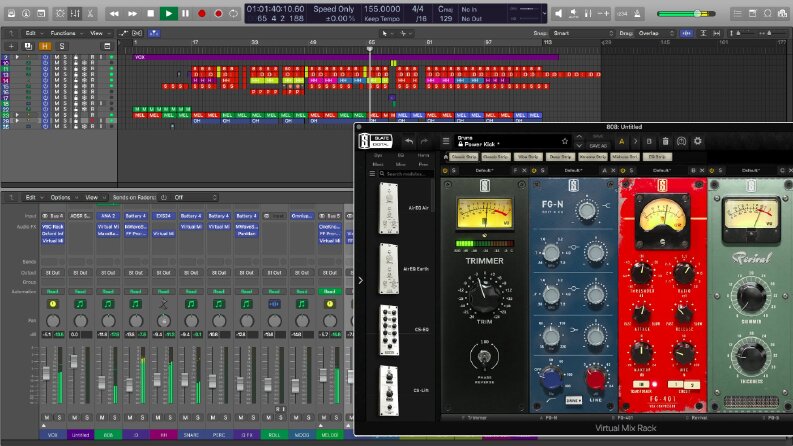Select the SNARE channel name label
The height and width of the screenshot is (446, 793).
point(191,435)
